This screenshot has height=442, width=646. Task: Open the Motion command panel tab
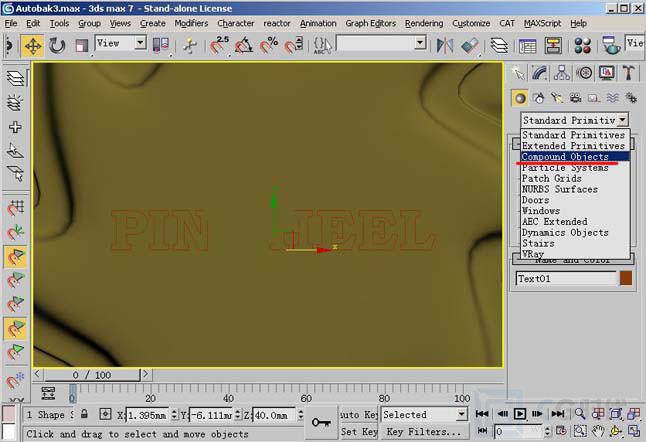pyautogui.click(x=584, y=73)
